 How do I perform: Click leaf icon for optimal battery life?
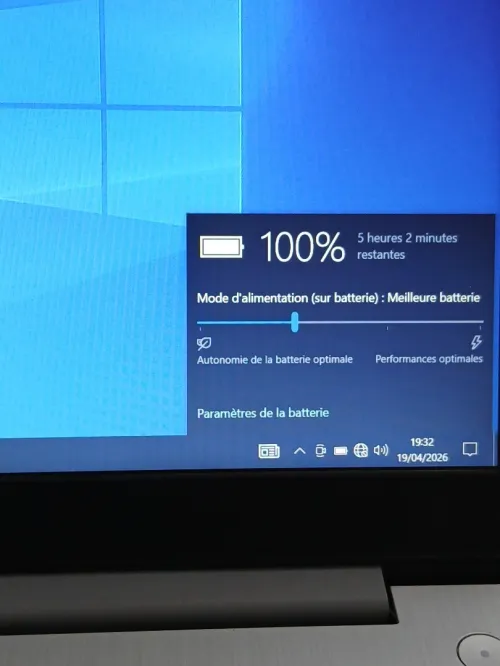click(x=204, y=343)
